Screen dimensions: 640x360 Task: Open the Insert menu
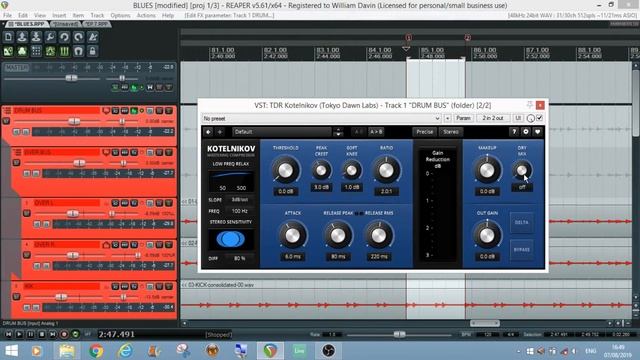click(x=59, y=15)
